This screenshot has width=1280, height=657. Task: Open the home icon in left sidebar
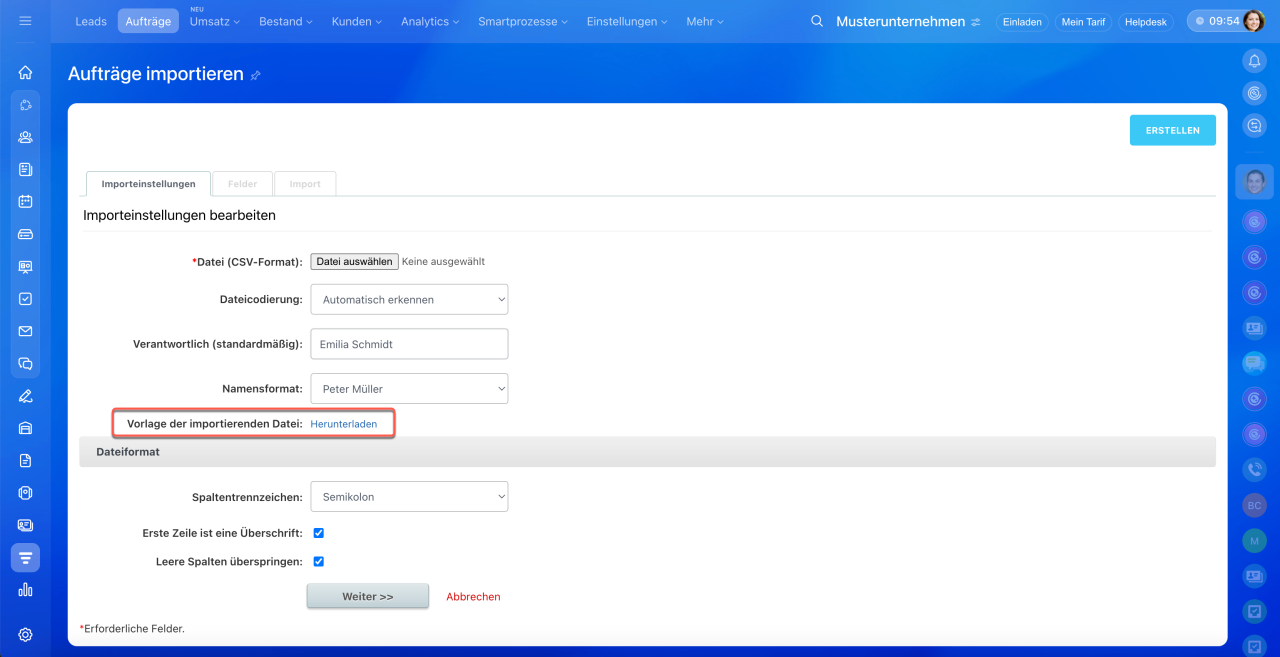pos(25,72)
